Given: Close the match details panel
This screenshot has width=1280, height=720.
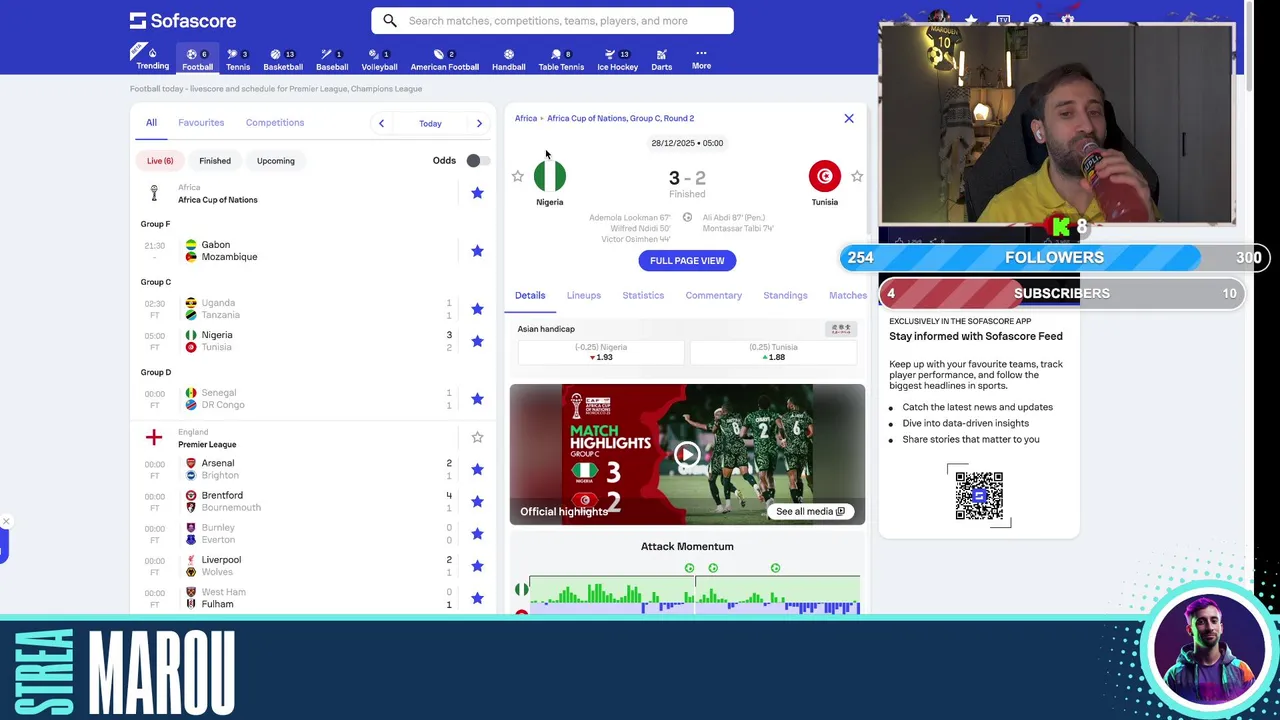Looking at the screenshot, I should pyautogui.click(x=849, y=118).
